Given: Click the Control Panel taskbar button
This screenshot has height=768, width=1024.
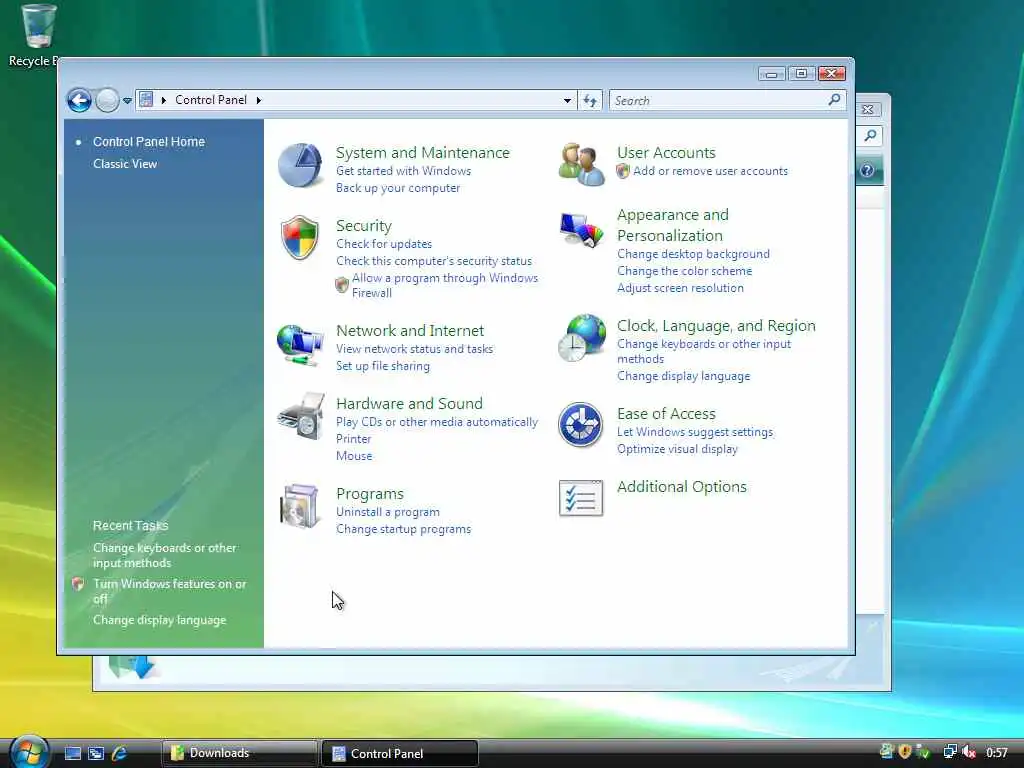Looking at the screenshot, I should pos(400,754).
